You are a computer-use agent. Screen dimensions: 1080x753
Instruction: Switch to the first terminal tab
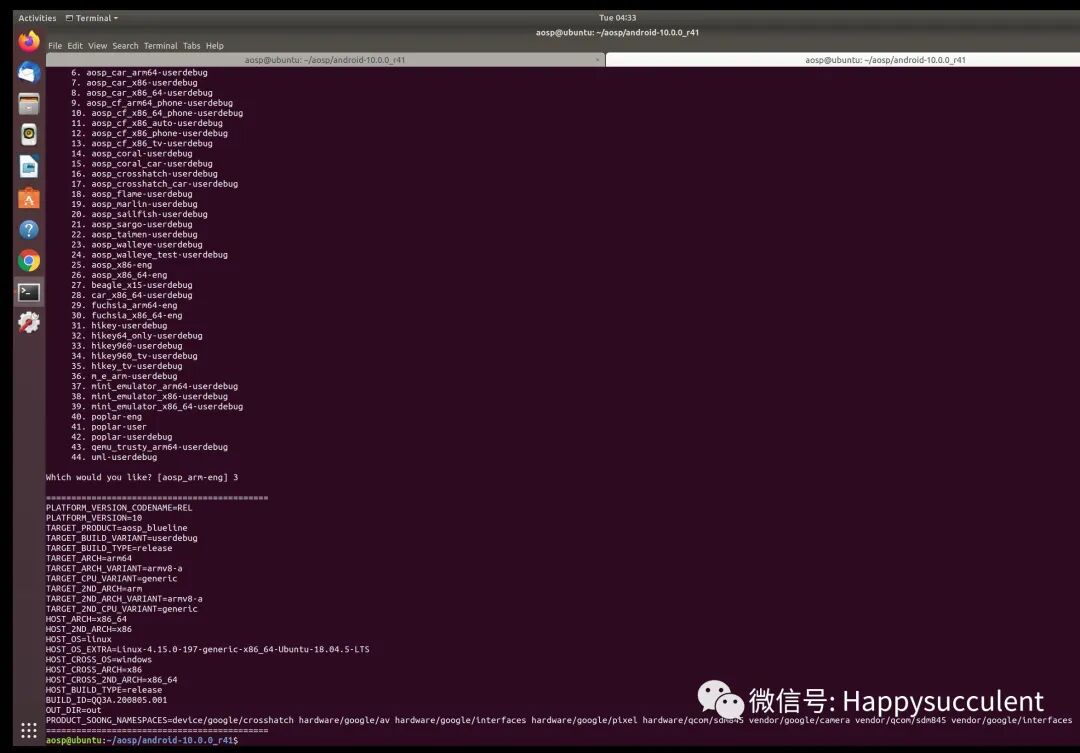pos(325,60)
